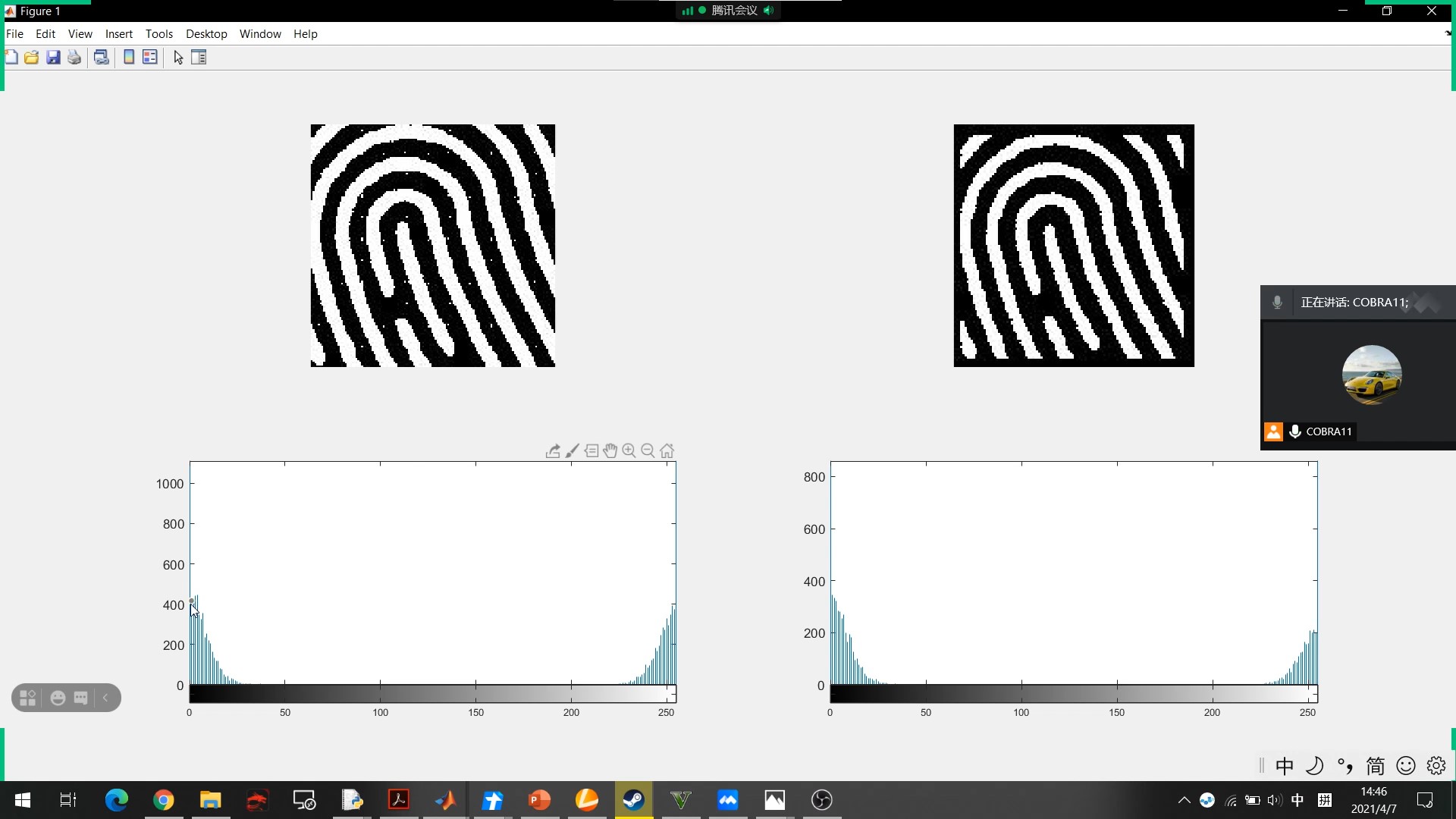Click the volume speaker tray icon
The height and width of the screenshot is (819, 1456).
click(x=1275, y=800)
